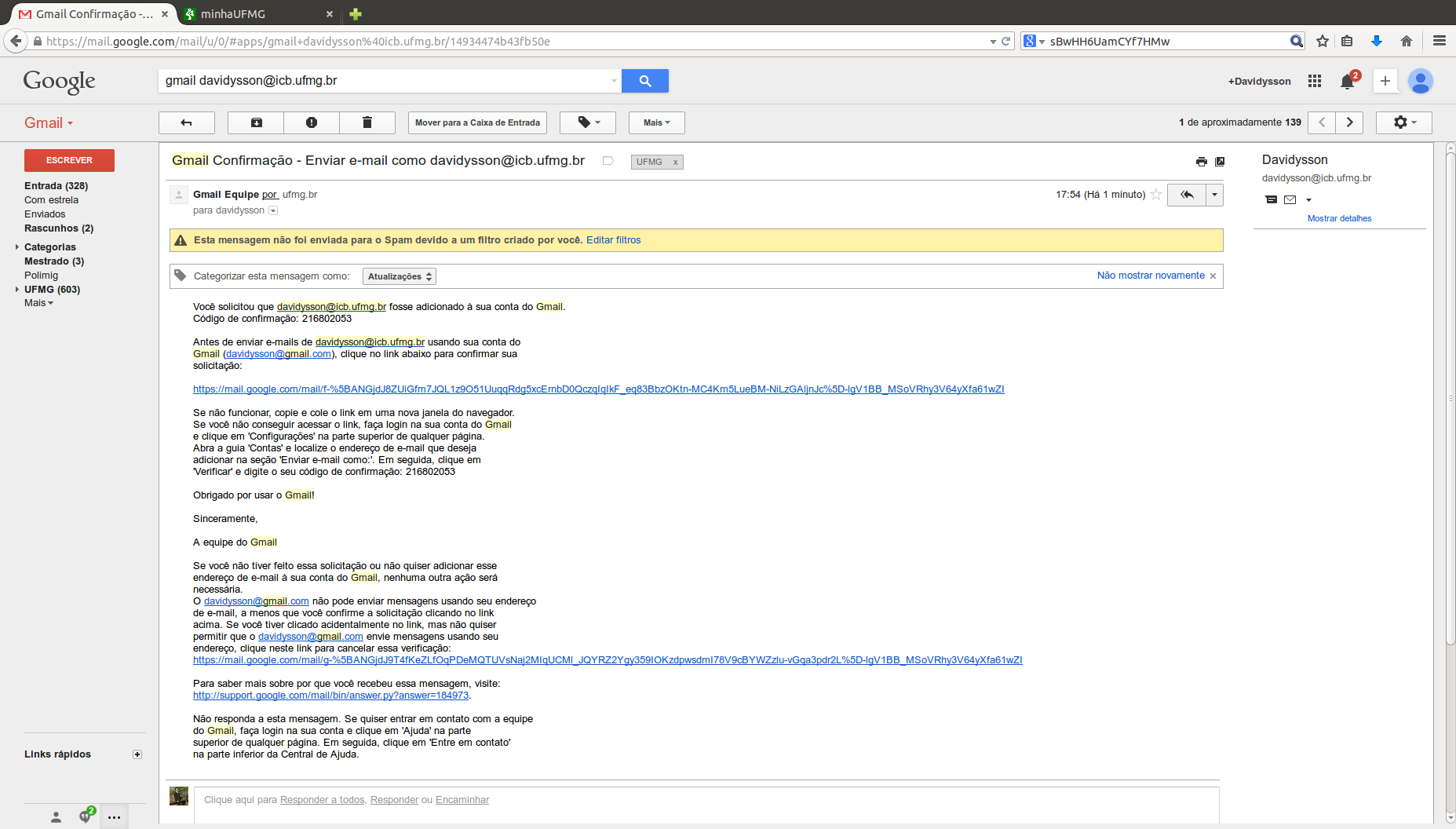The height and width of the screenshot is (829, 1456).
Task: Open search options arrow in search box
Action: 614,81
